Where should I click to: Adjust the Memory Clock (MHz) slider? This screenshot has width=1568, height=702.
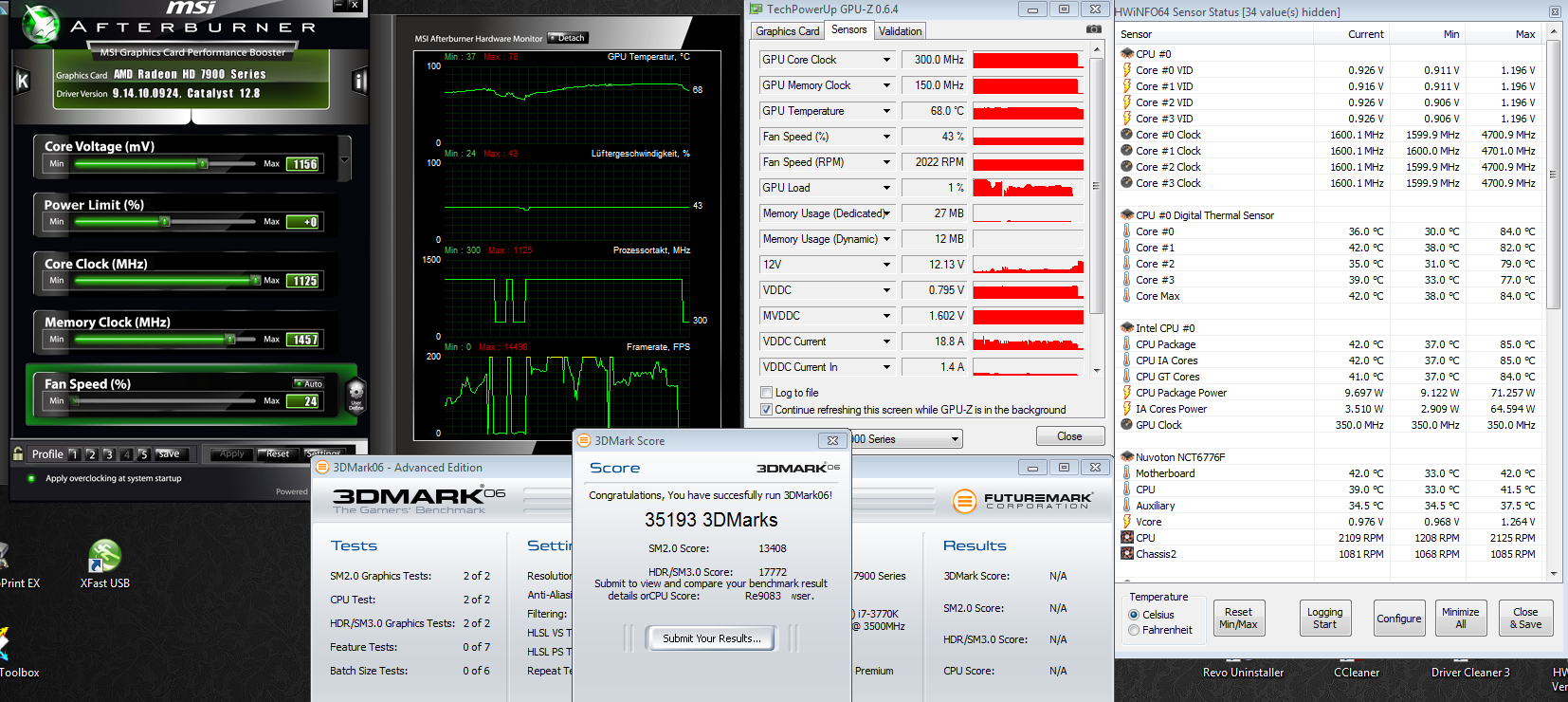167,340
